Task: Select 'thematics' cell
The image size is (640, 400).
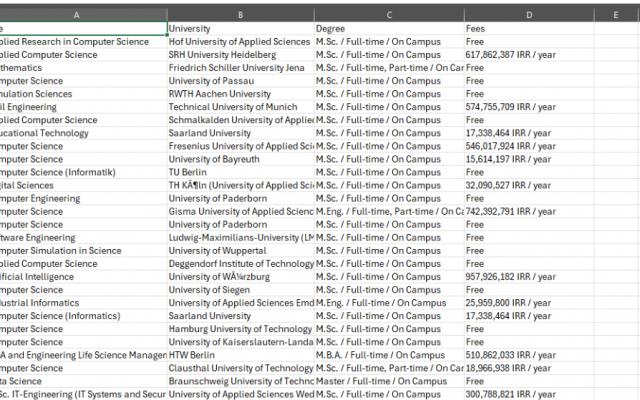Action: point(83,68)
